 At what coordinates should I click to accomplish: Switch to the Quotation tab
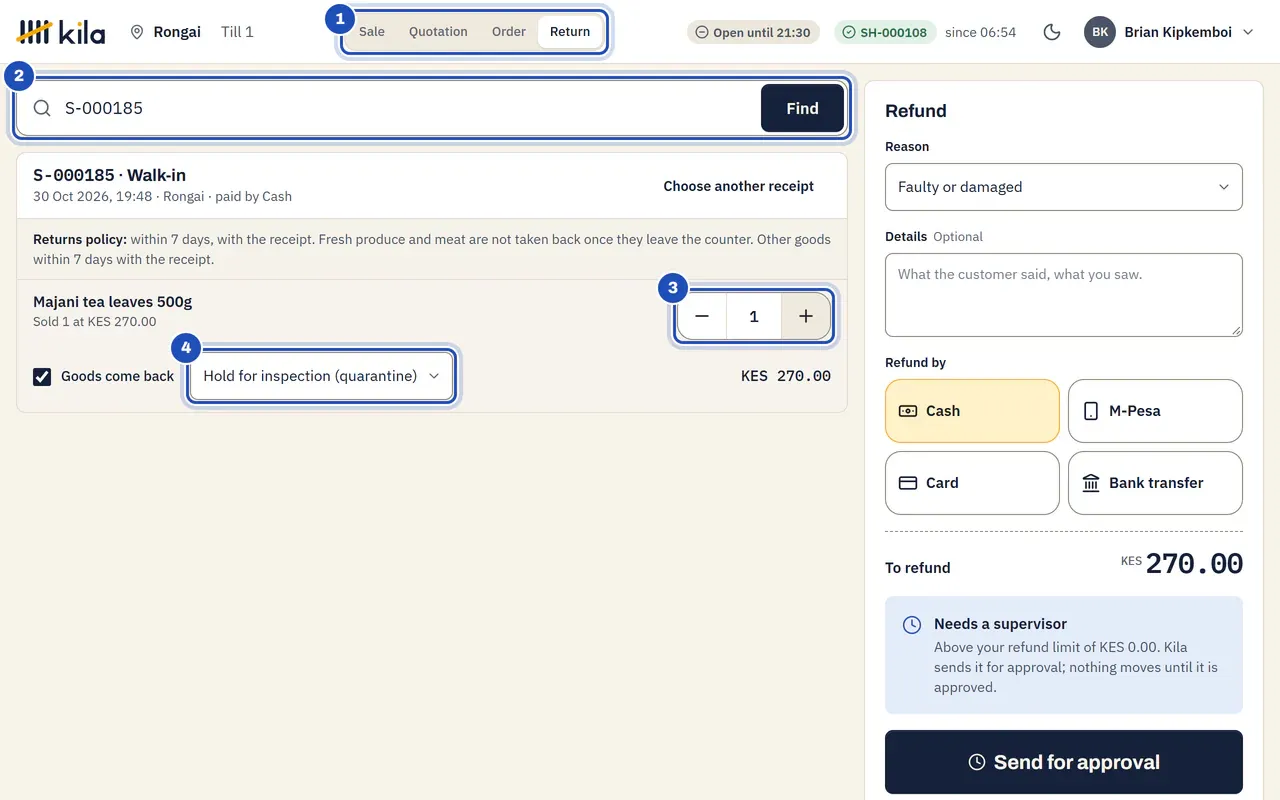coord(438,32)
